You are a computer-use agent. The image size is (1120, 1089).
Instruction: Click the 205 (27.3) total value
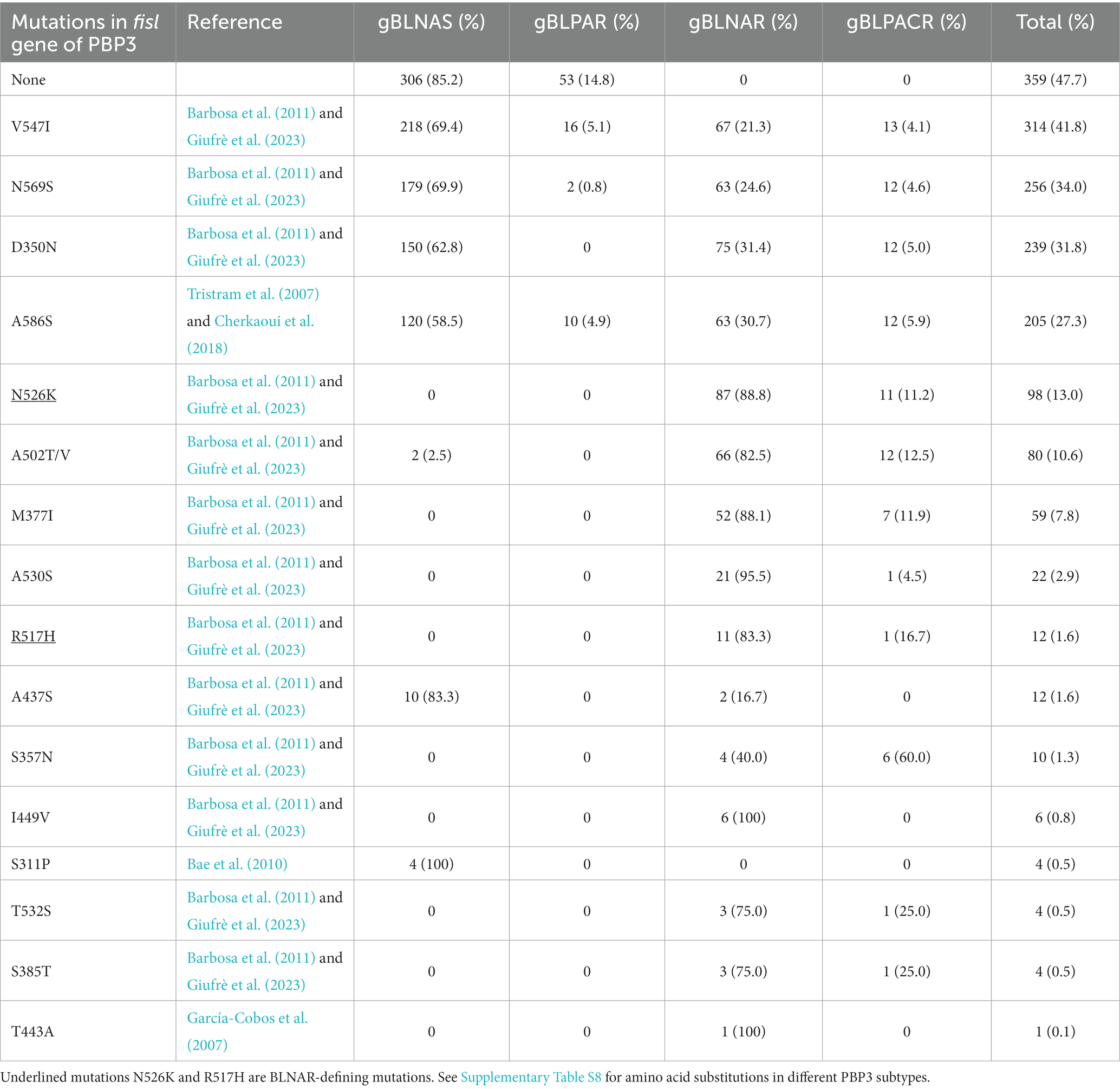click(x=1055, y=321)
